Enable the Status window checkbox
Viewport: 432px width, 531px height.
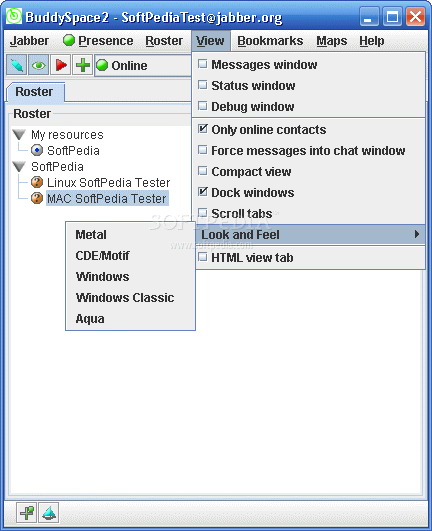tap(202, 85)
